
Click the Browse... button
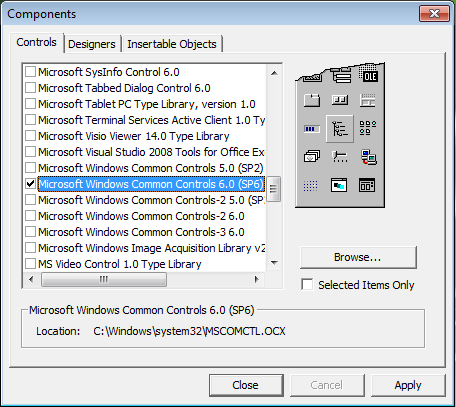coord(358,257)
